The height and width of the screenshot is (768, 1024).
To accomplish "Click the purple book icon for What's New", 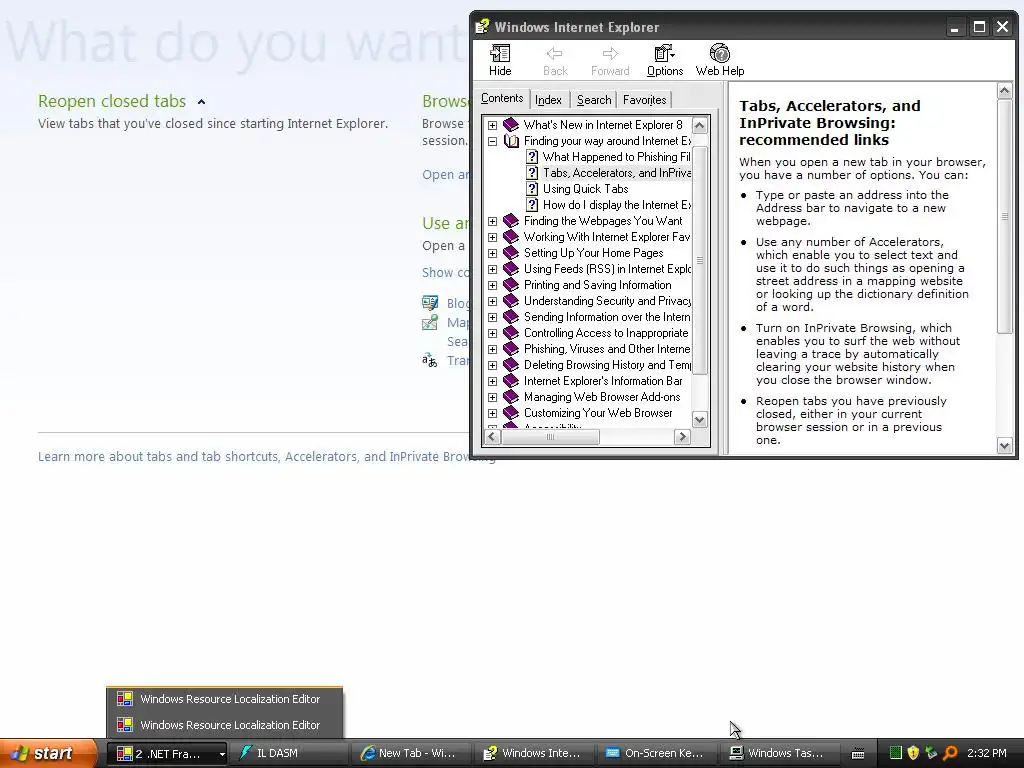I will pyautogui.click(x=511, y=125).
